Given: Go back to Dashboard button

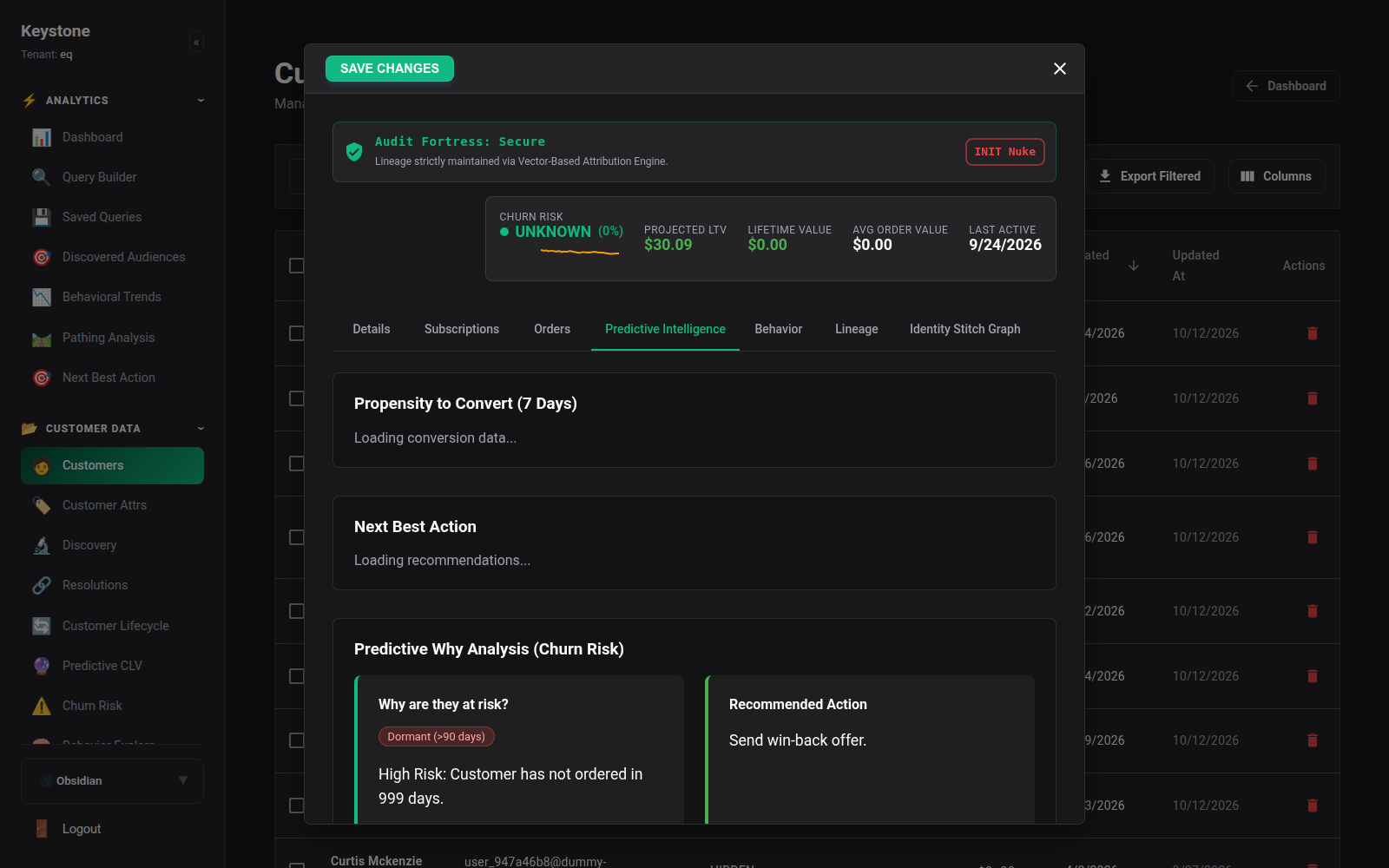Looking at the screenshot, I should [1286, 86].
